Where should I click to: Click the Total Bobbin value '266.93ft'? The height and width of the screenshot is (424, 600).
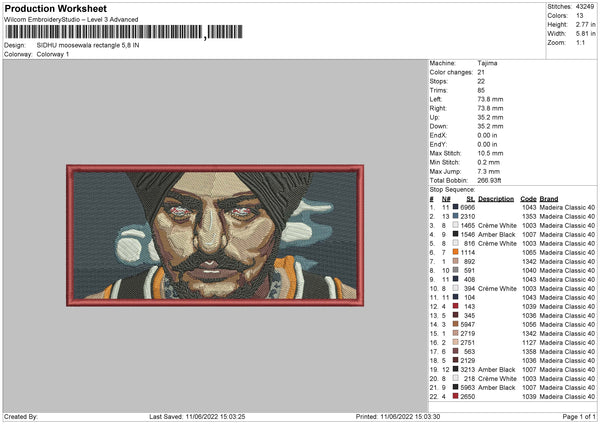[489, 180]
